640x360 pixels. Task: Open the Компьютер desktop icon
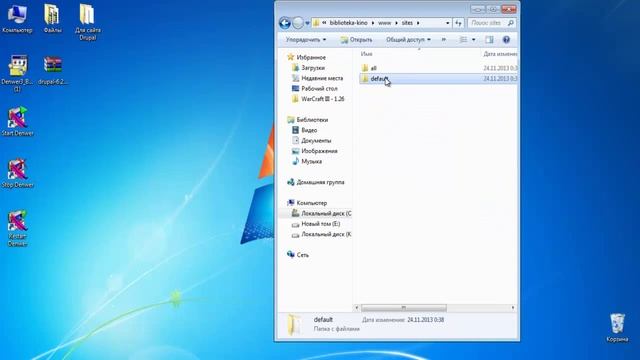(17, 19)
